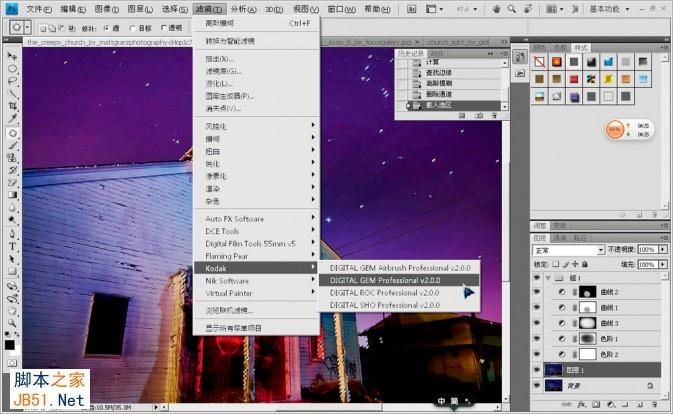Click the delete state trash icon in History panel
The height and width of the screenshot is (414, 673).
point(494,115)
